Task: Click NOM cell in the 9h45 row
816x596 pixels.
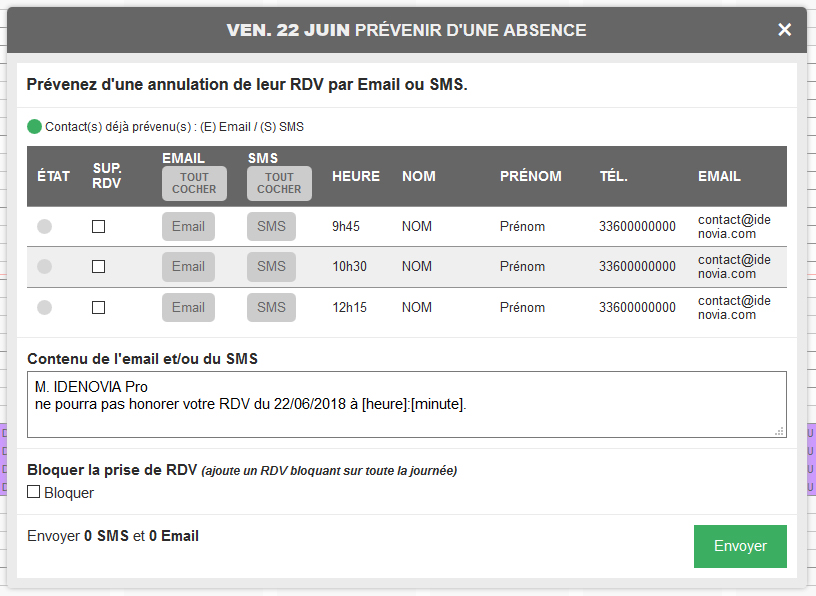Action: [417, 226]
